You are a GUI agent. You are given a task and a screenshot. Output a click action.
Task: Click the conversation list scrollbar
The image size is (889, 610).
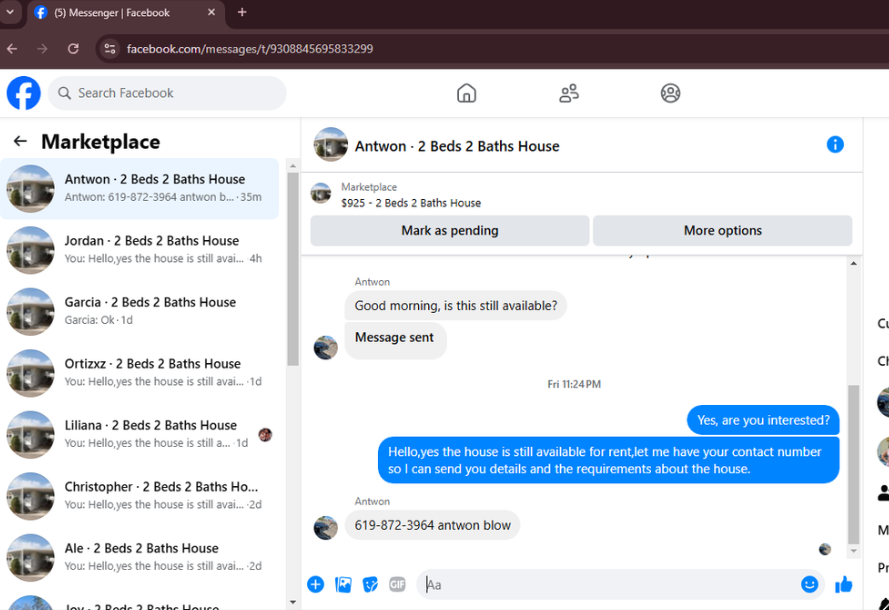click(293, 269)
